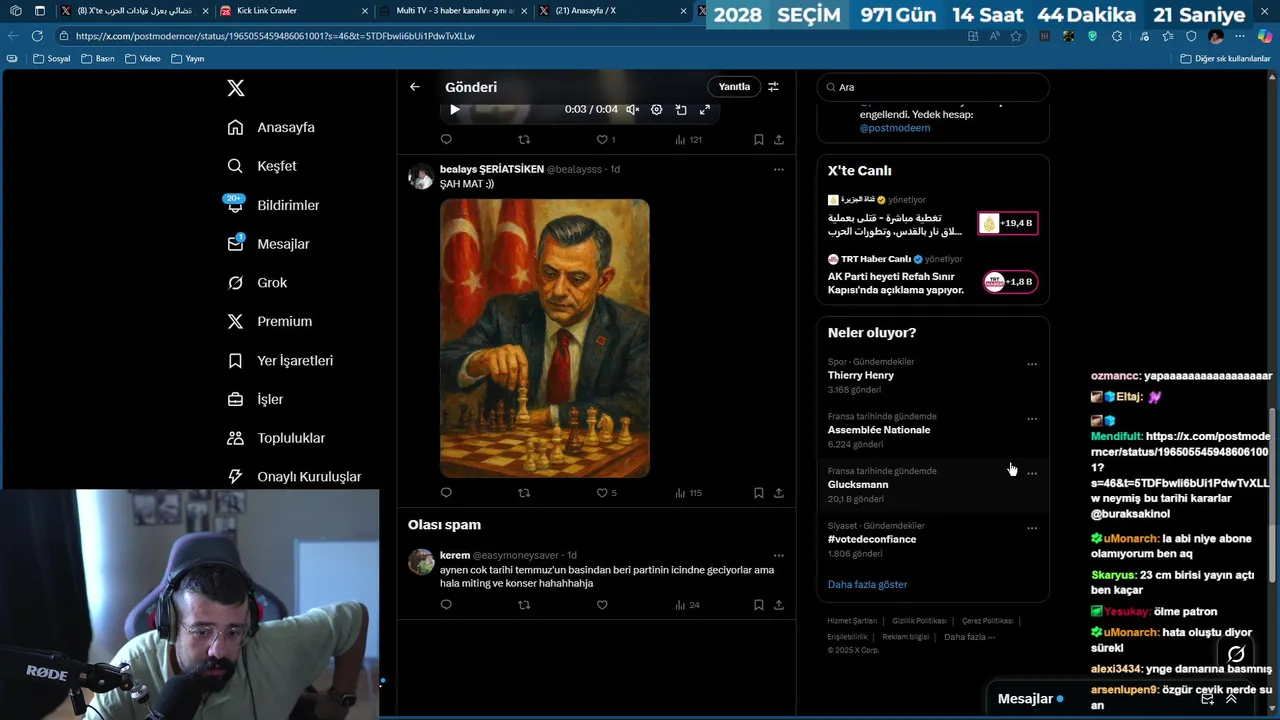Play the video in the top post

[x=455, y=110]
